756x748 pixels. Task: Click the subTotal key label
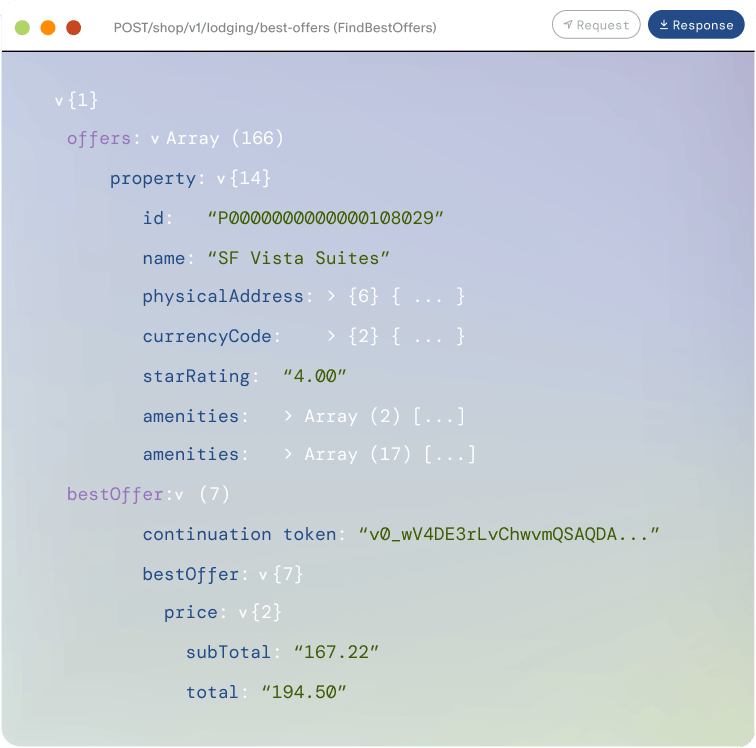(228, 653)
